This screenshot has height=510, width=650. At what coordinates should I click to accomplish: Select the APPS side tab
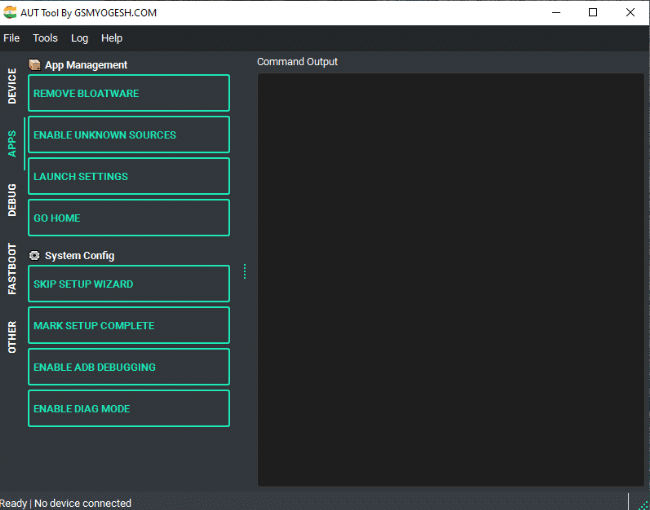12,143
